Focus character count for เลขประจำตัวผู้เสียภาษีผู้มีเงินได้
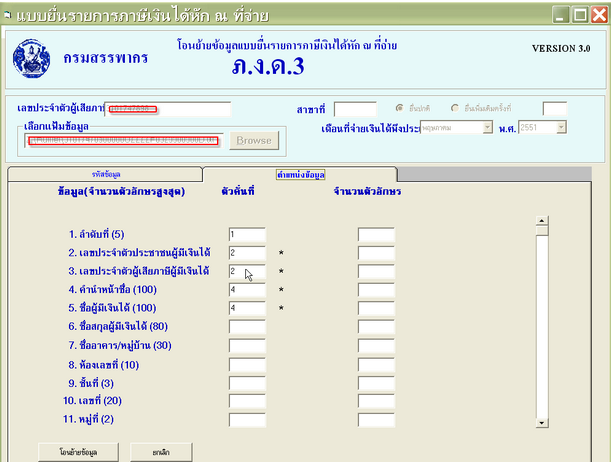 (376, 272)
